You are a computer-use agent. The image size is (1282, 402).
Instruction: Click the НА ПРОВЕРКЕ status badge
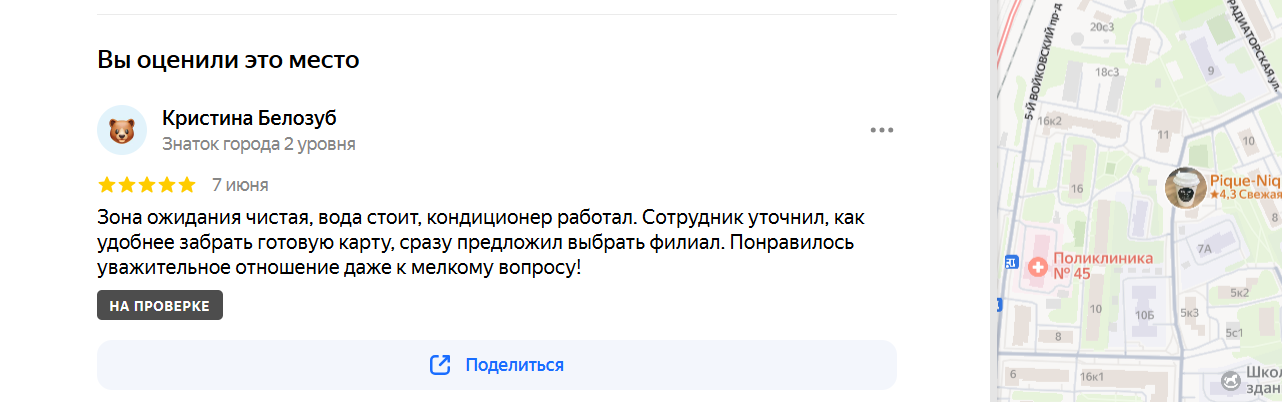point(160,305)
